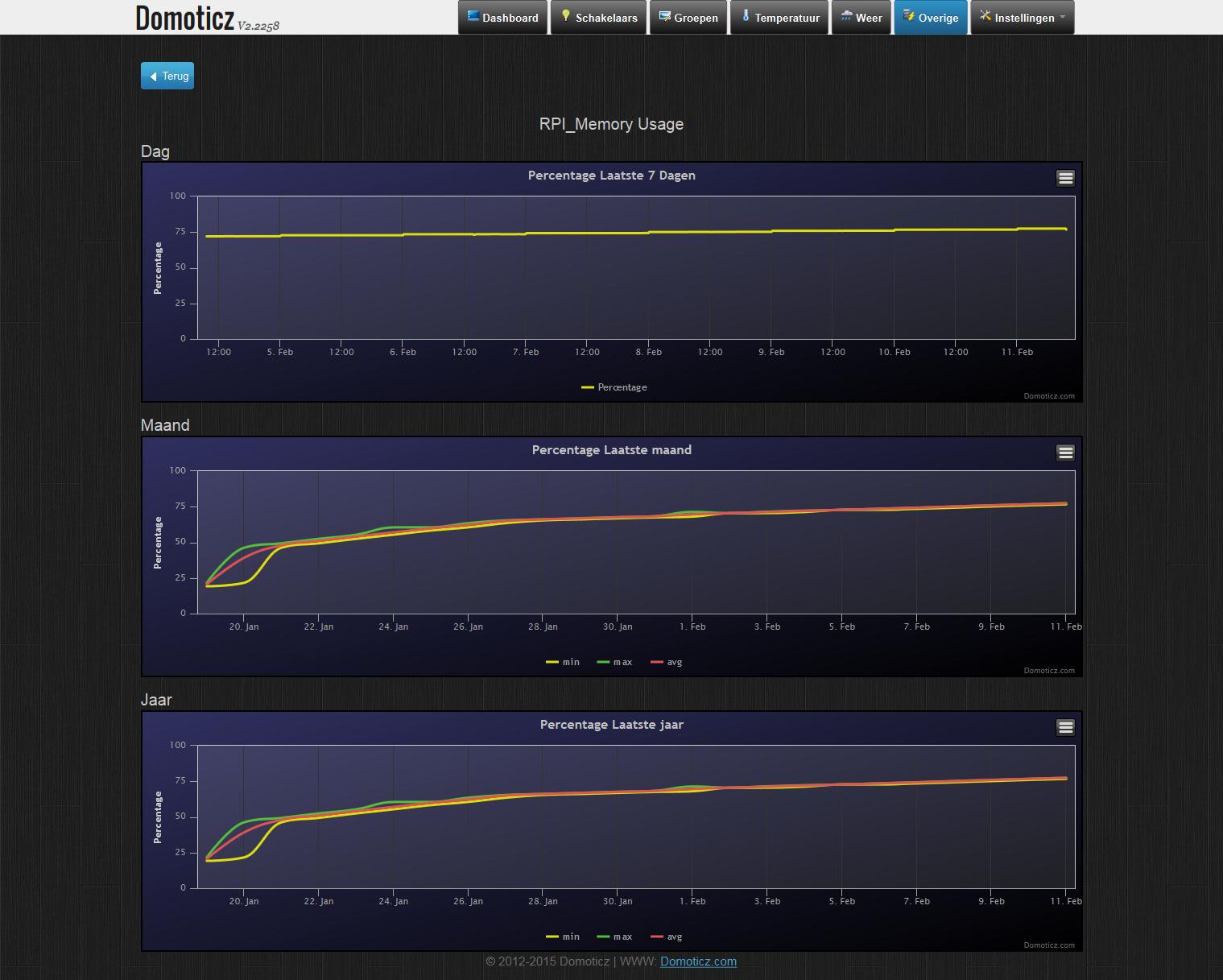1223x980 pixels.
Task: Open the Dashboard tab
Action: click(x=503, y=17)
